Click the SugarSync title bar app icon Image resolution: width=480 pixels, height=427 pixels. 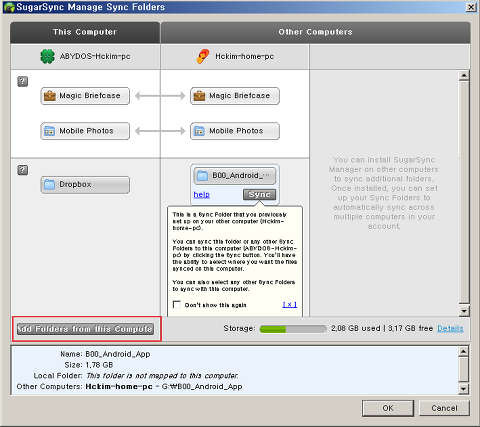coord(10,7)
